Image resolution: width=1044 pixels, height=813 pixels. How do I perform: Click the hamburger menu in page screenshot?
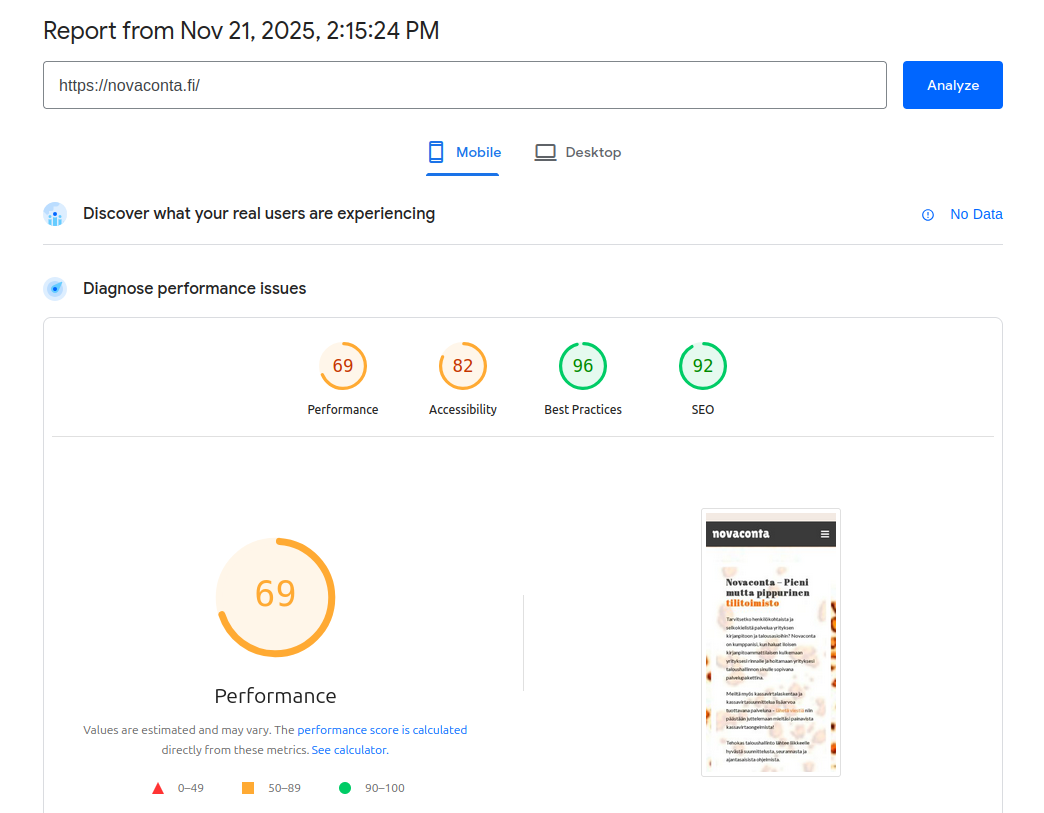click(x=825, y=534)
